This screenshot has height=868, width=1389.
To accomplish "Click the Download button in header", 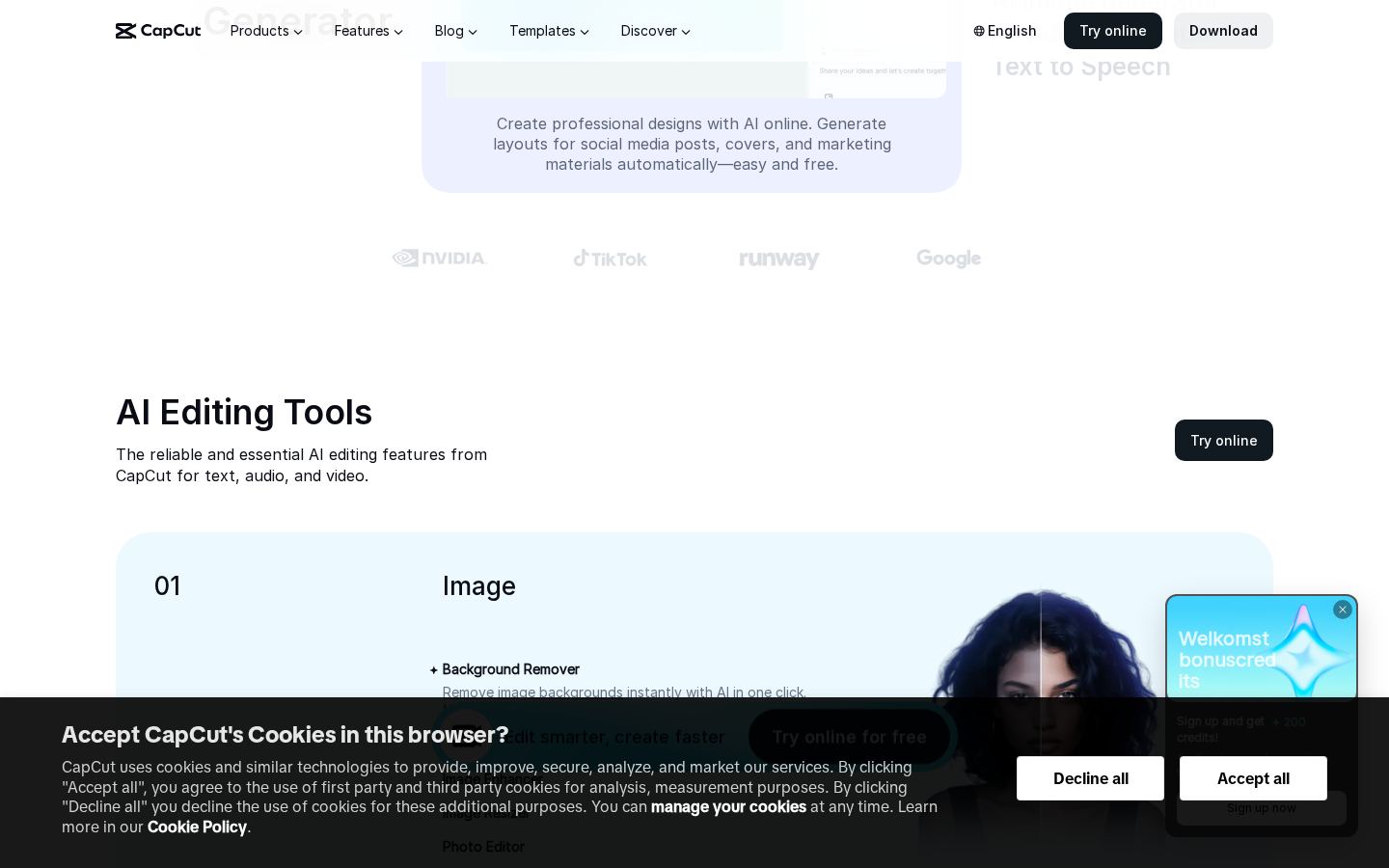I will click(x=1223, y=31).
